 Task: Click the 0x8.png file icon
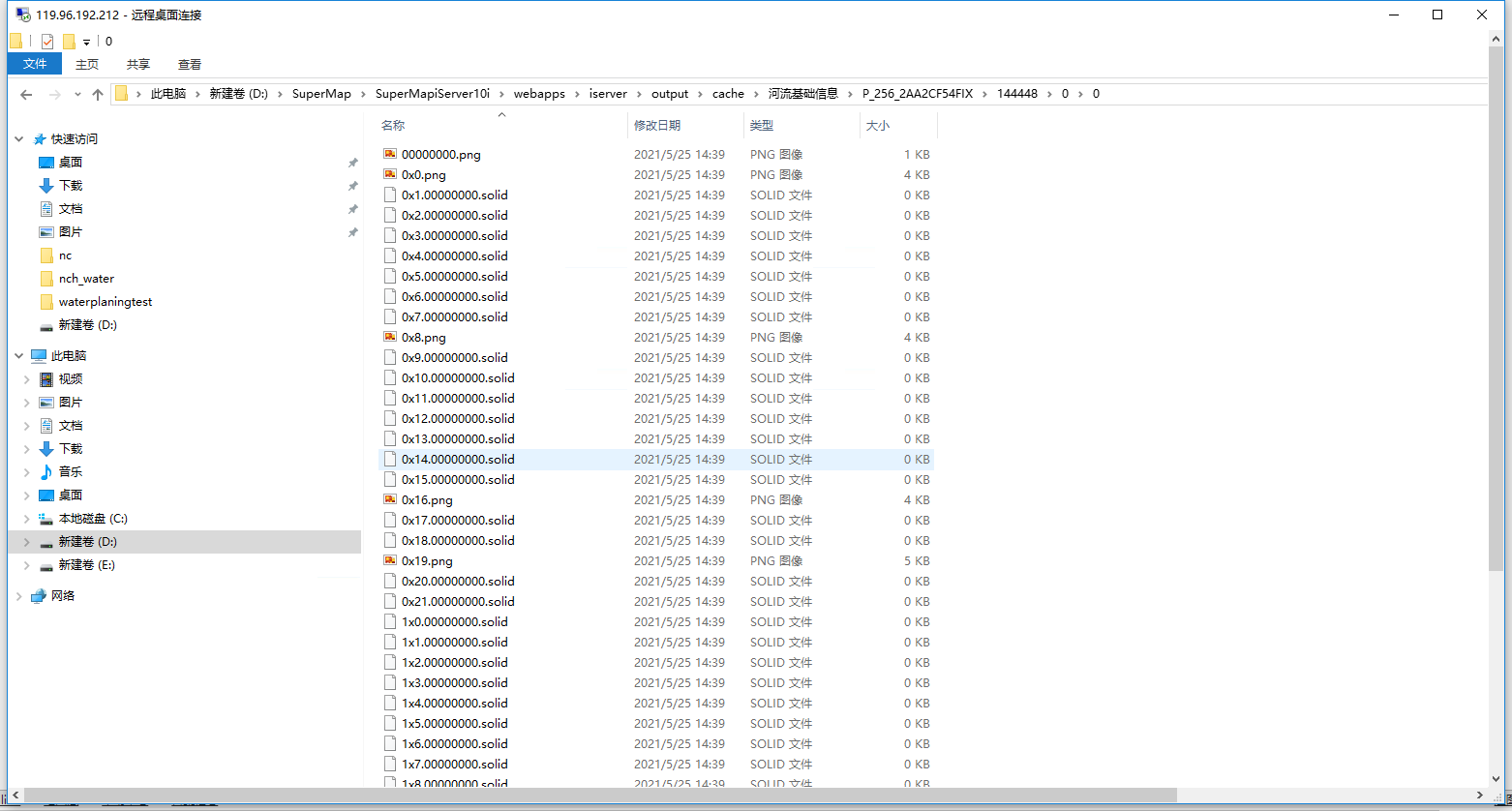[390, 338]
